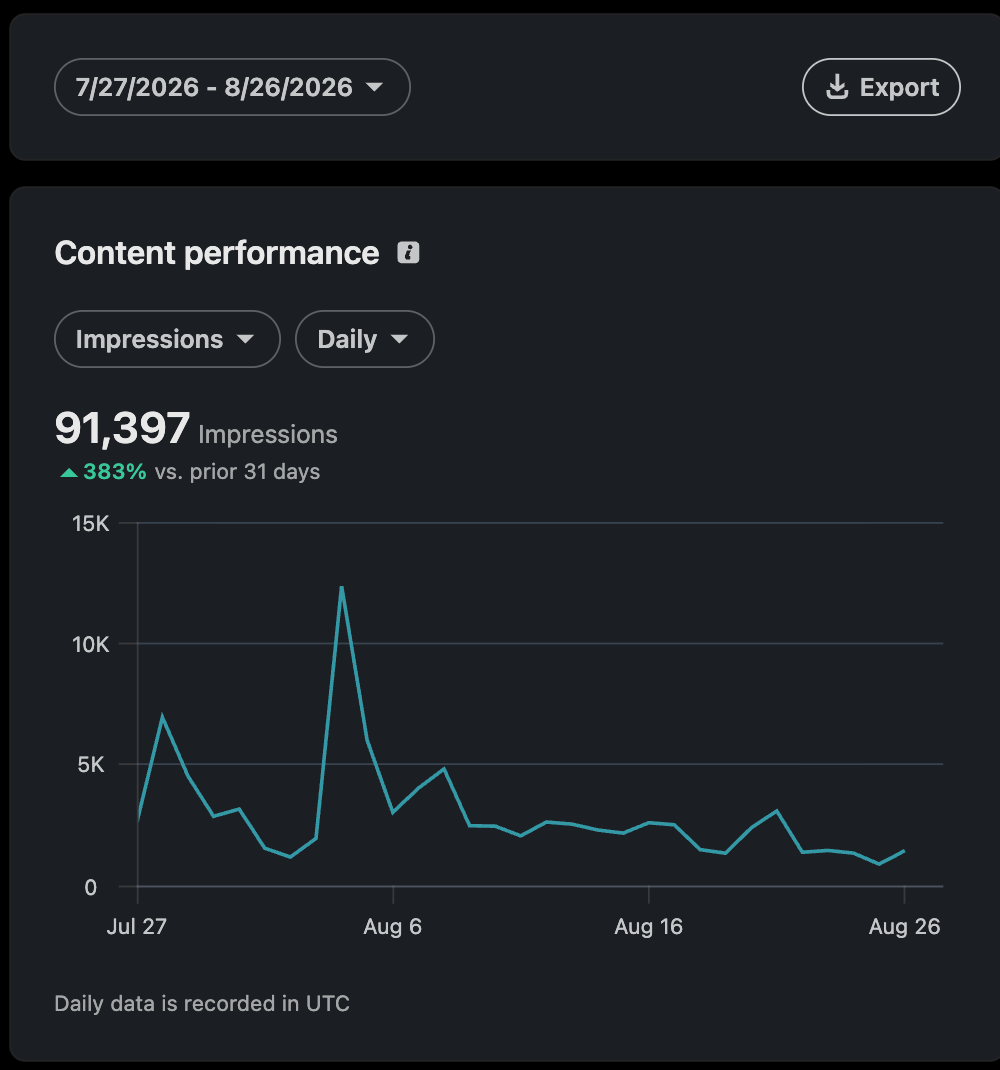Open the date range dropdown 7/27/2026 - 8/26/2026
The height and width of the screenshot is (1070, 1000).
(232, 87)
